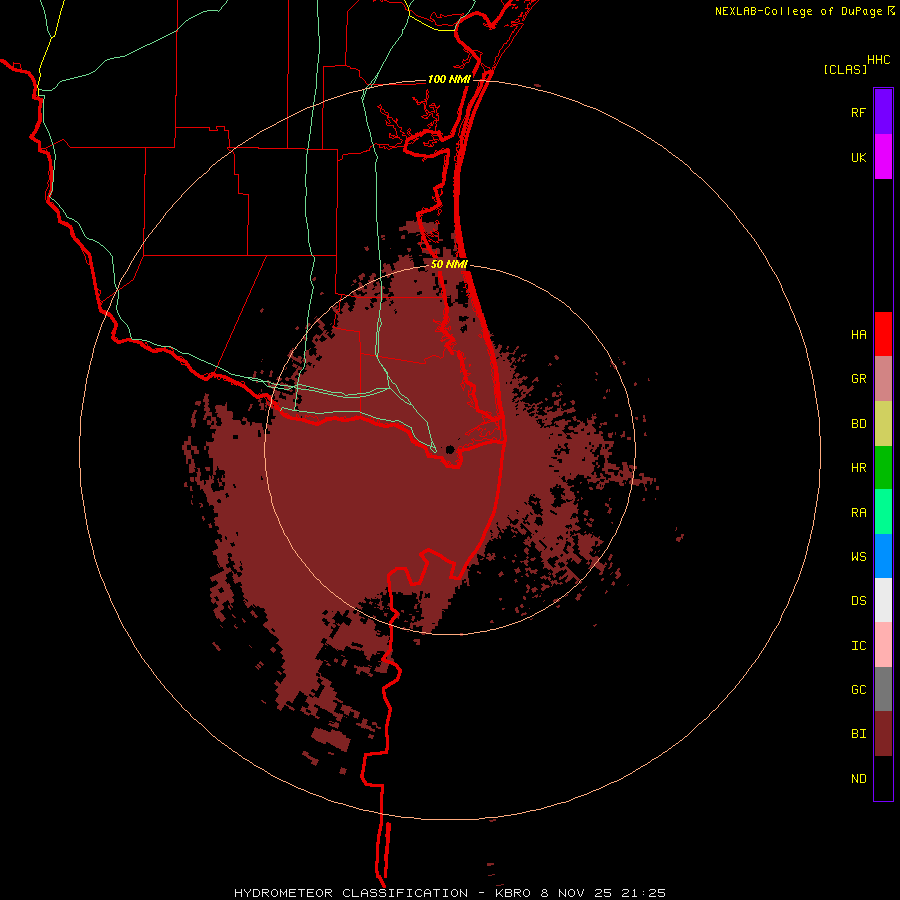Click the [CLAS] units label
Image resolution: width=900 pixels, height=900 pixels.
[845, 69]
